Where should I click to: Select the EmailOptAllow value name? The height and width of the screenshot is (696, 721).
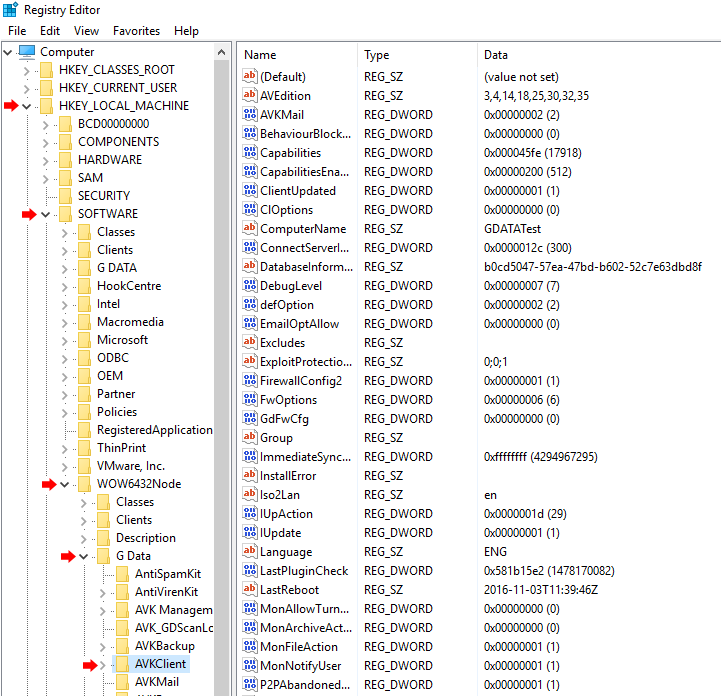coord(299,324)
